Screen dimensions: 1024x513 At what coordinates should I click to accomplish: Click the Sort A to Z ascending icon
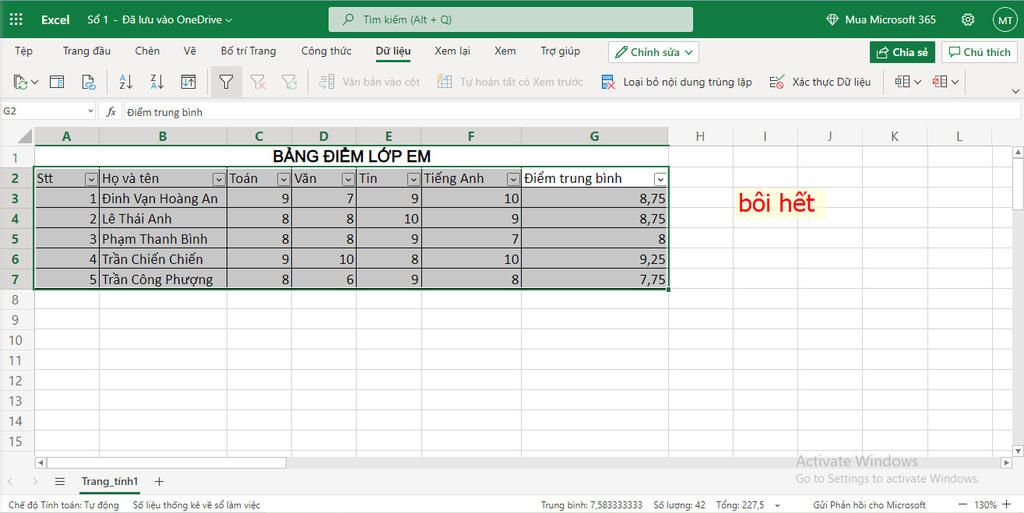tap(126, 82)
